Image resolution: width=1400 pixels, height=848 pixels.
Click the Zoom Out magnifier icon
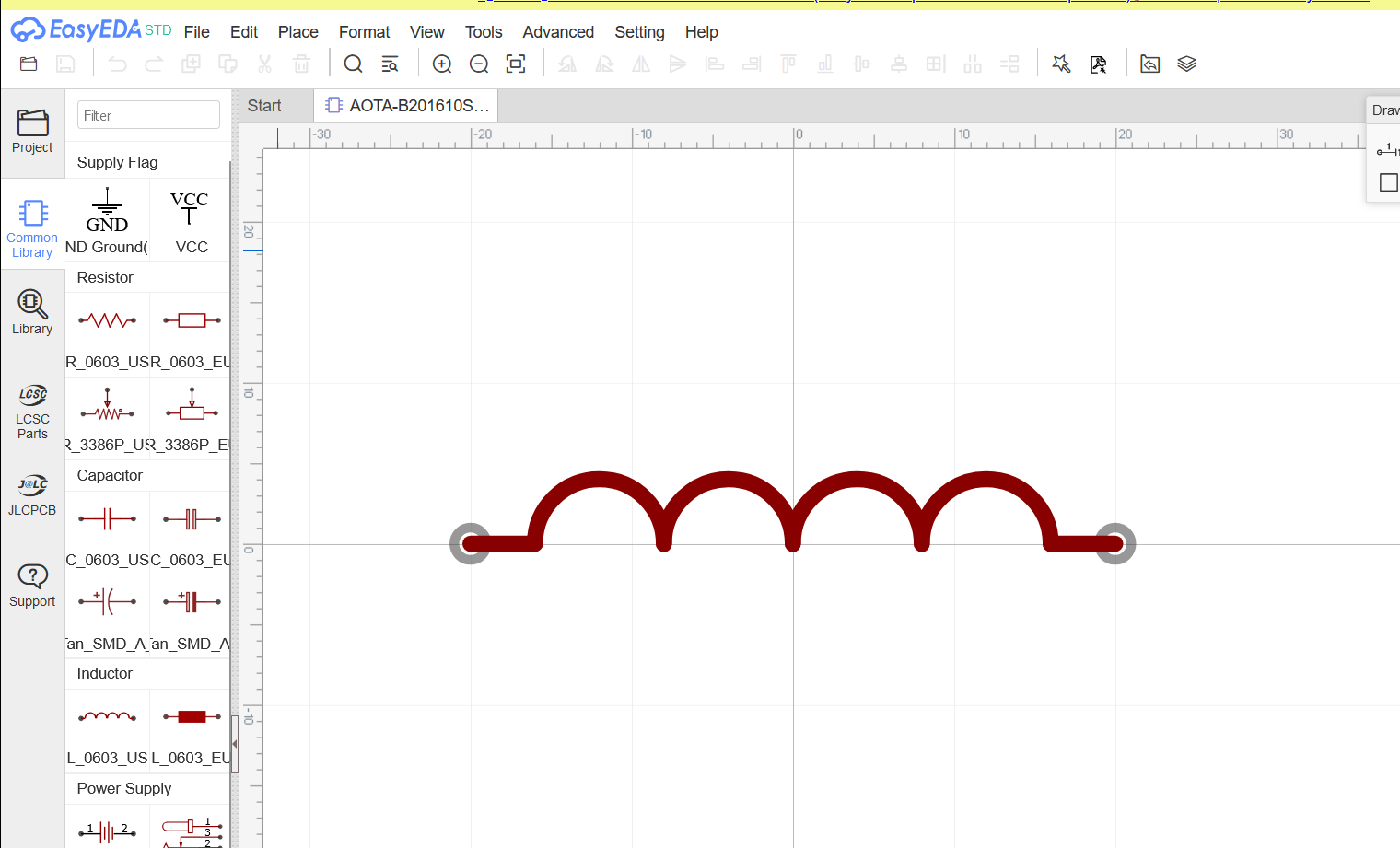[x=479, y=64]
